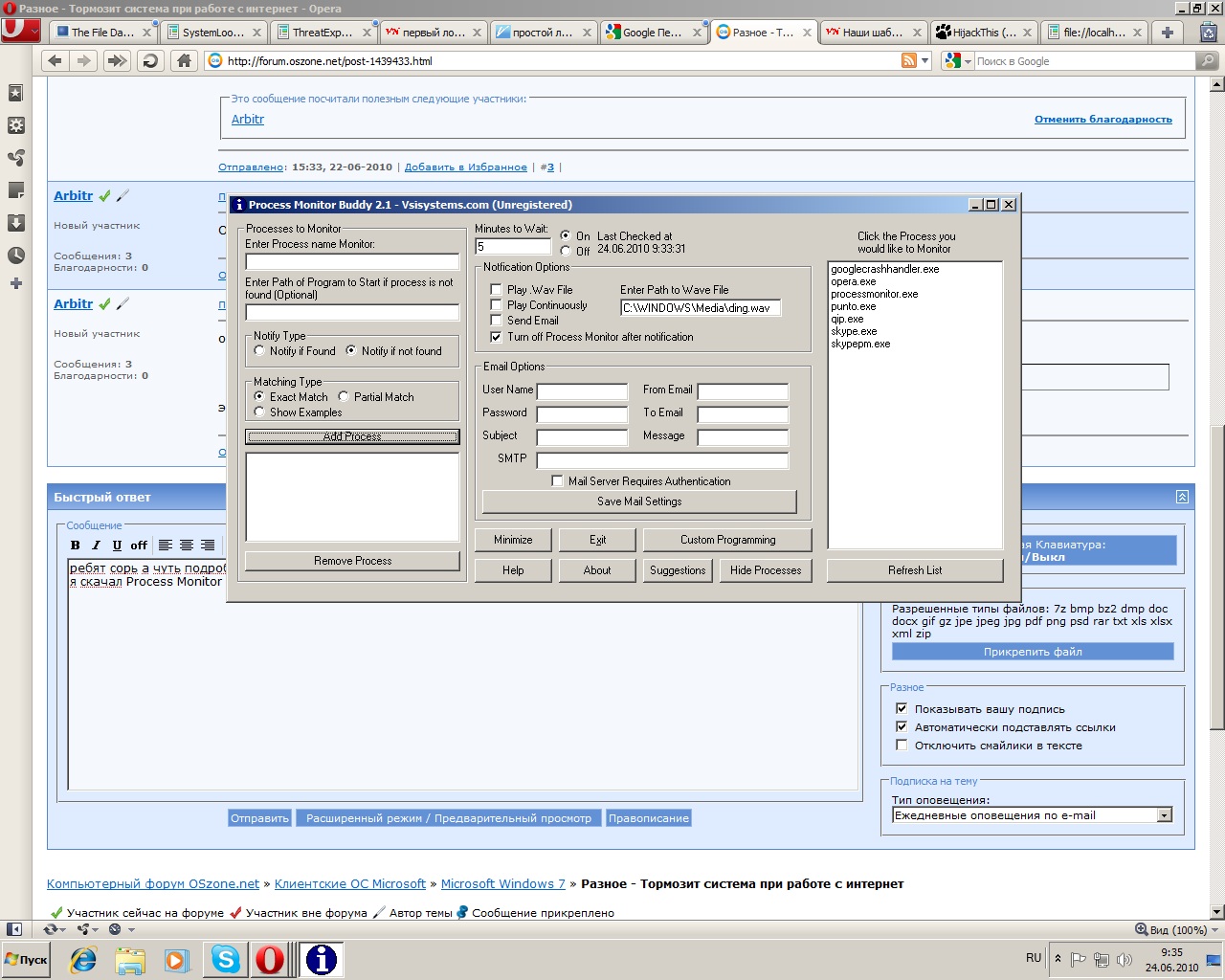This screenshot has width=1225, height=980.
Task: Click Save Mail Settings
Action: point(639,501)
